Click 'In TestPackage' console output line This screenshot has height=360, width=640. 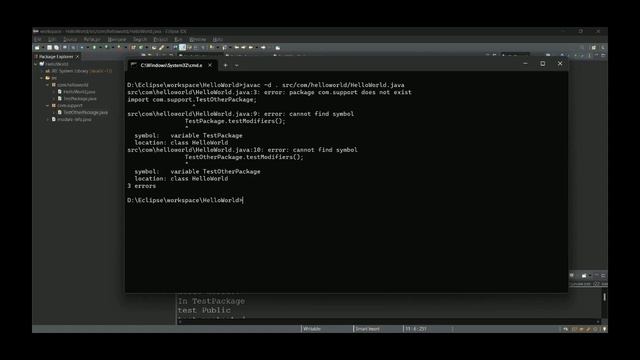pyautogui.click(x=211, y=301)
